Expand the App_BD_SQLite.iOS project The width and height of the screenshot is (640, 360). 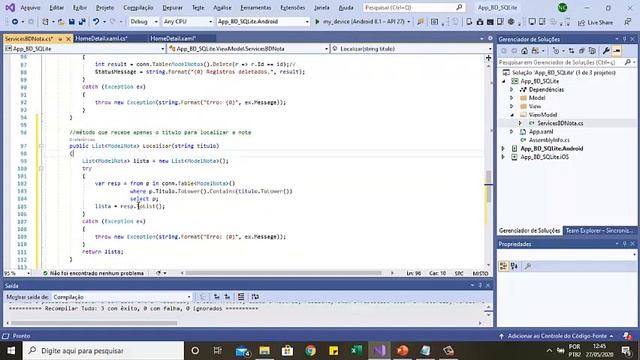(503, 157)
